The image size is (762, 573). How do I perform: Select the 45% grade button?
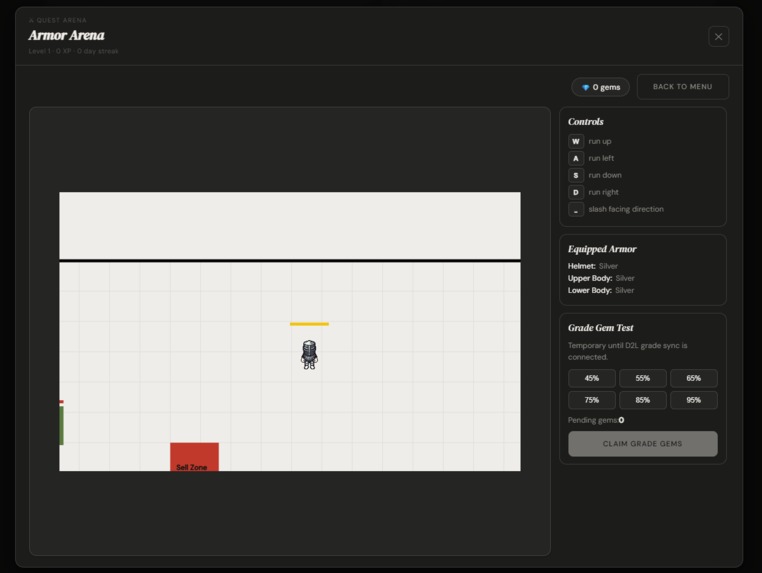591,378
